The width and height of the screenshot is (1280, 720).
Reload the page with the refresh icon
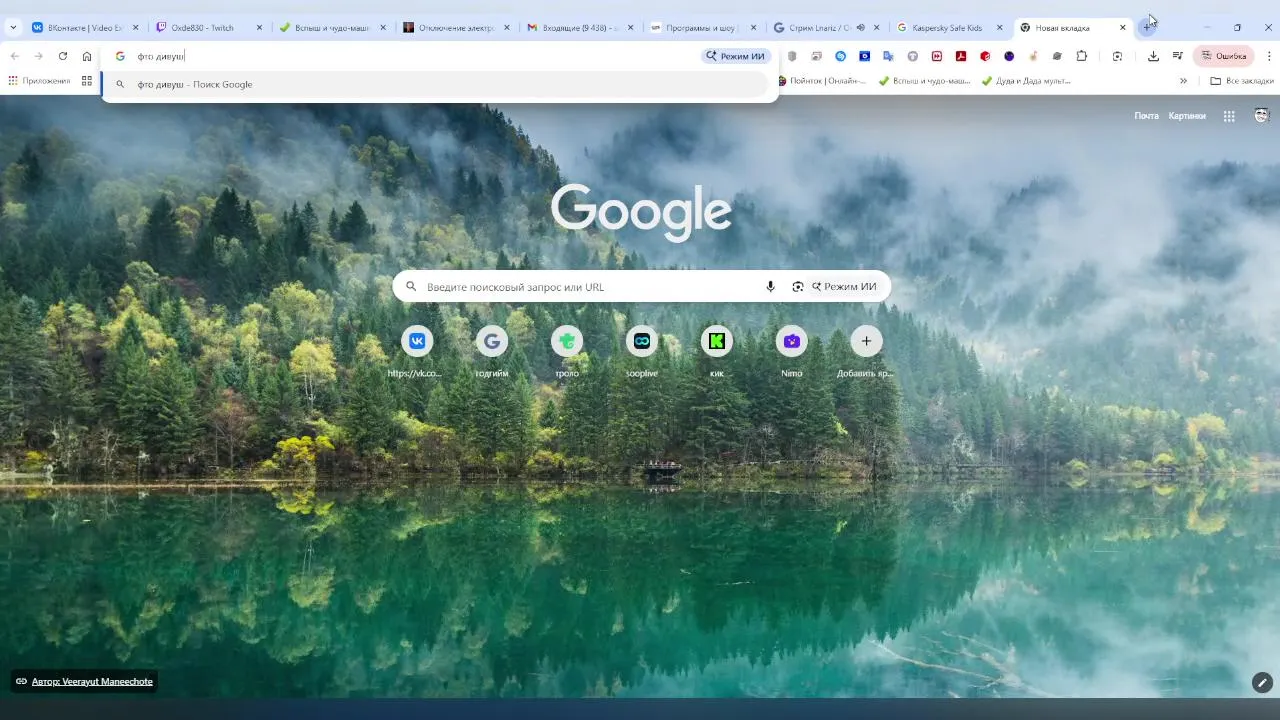coord(63,56)
